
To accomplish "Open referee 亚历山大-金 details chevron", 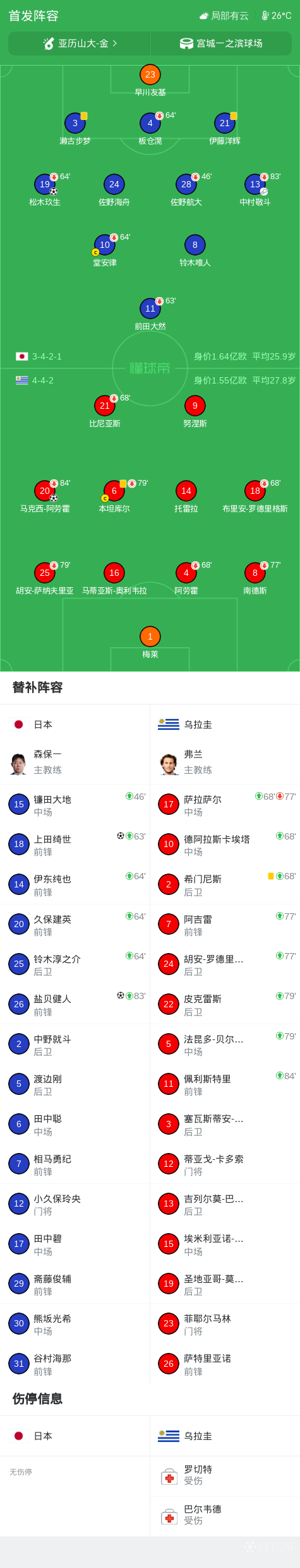I will point(115,44).
